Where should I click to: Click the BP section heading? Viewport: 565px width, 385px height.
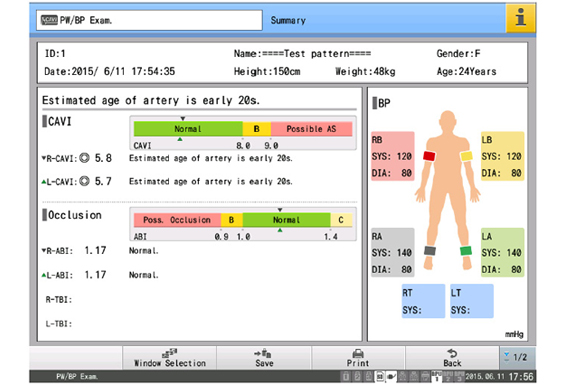click(382, 103)
